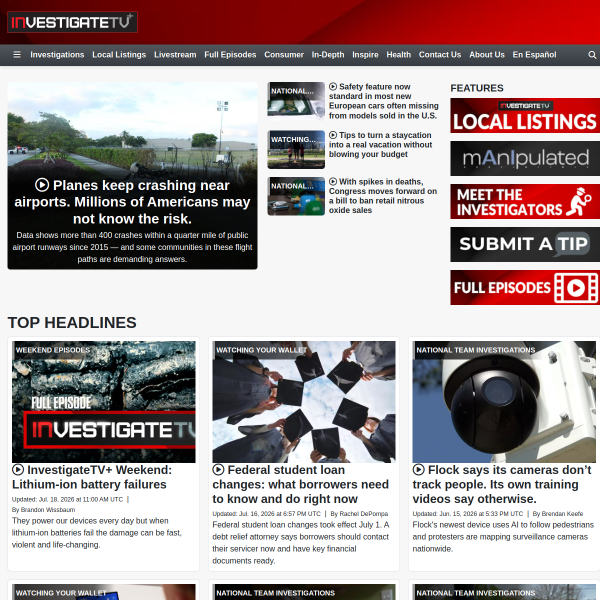
Task: Open the hamburger menu icon
Action: click(x=17, y=55)
